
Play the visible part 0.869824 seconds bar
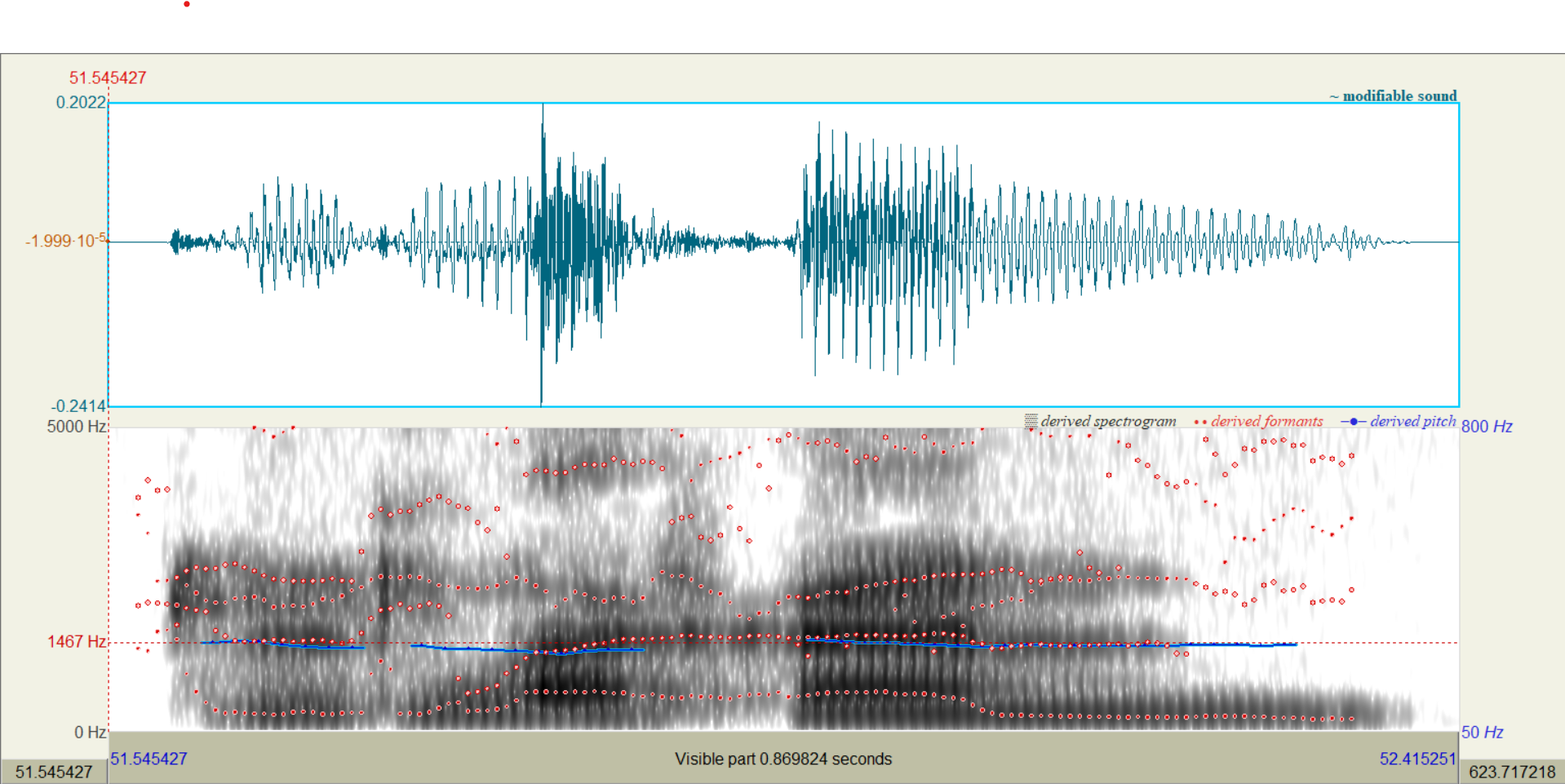point(783,759)
